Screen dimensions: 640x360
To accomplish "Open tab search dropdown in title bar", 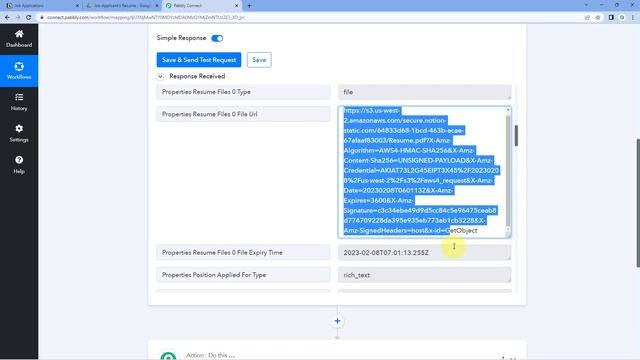I will tap(586, 5).
